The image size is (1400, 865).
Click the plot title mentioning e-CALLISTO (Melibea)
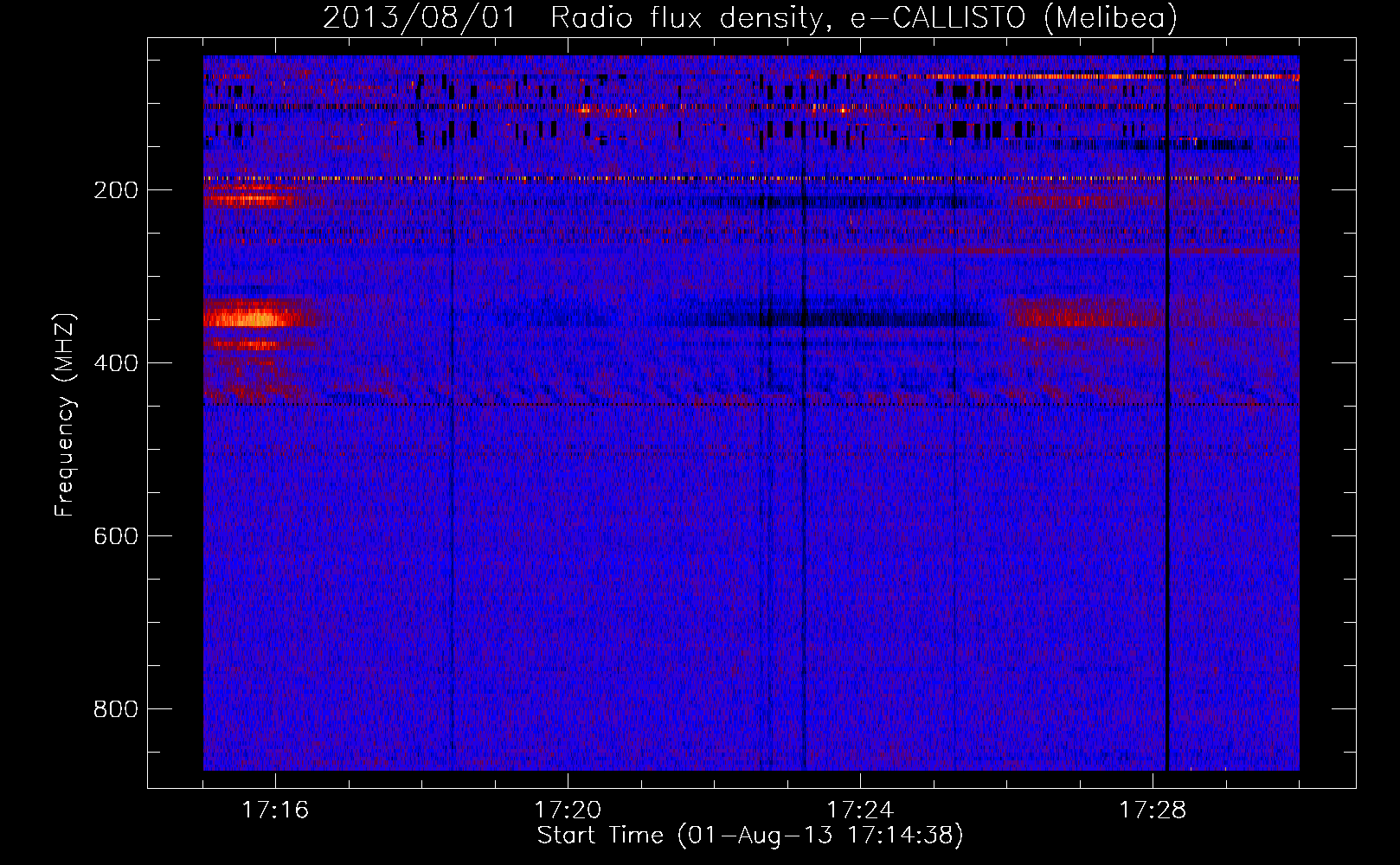click(750, 17)
